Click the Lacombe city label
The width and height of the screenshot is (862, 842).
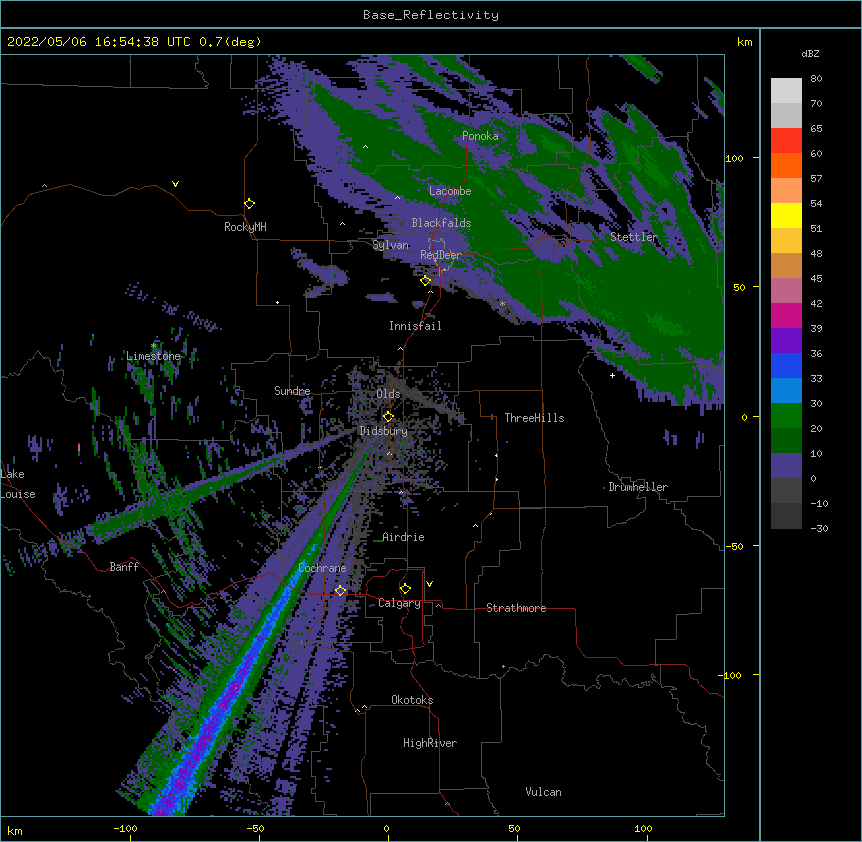tap(450, 191)
